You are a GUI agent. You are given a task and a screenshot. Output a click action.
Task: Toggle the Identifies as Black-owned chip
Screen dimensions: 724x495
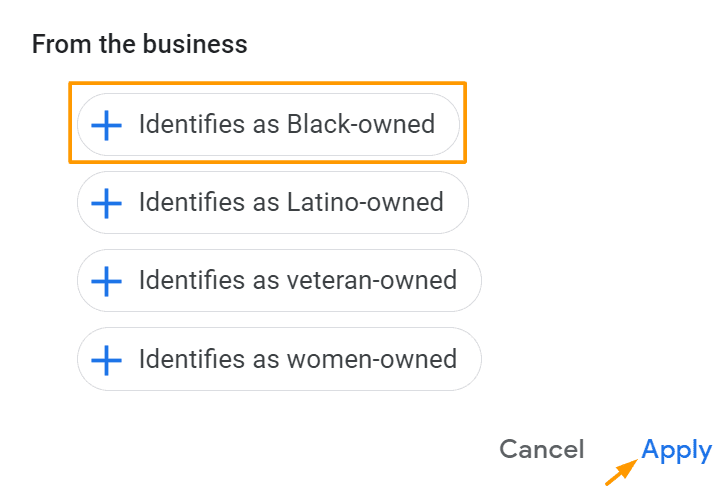(x=267, y=125)
